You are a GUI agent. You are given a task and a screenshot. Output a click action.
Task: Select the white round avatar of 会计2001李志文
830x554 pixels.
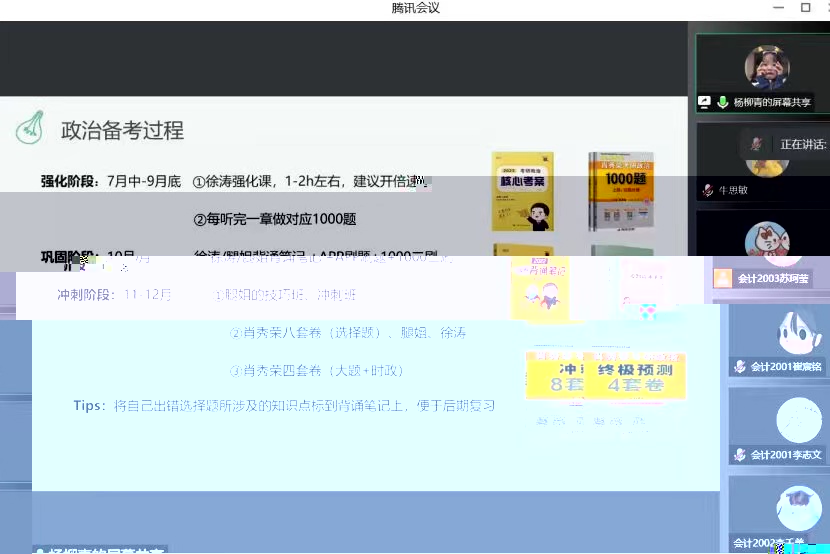click(x=799, y=420)
